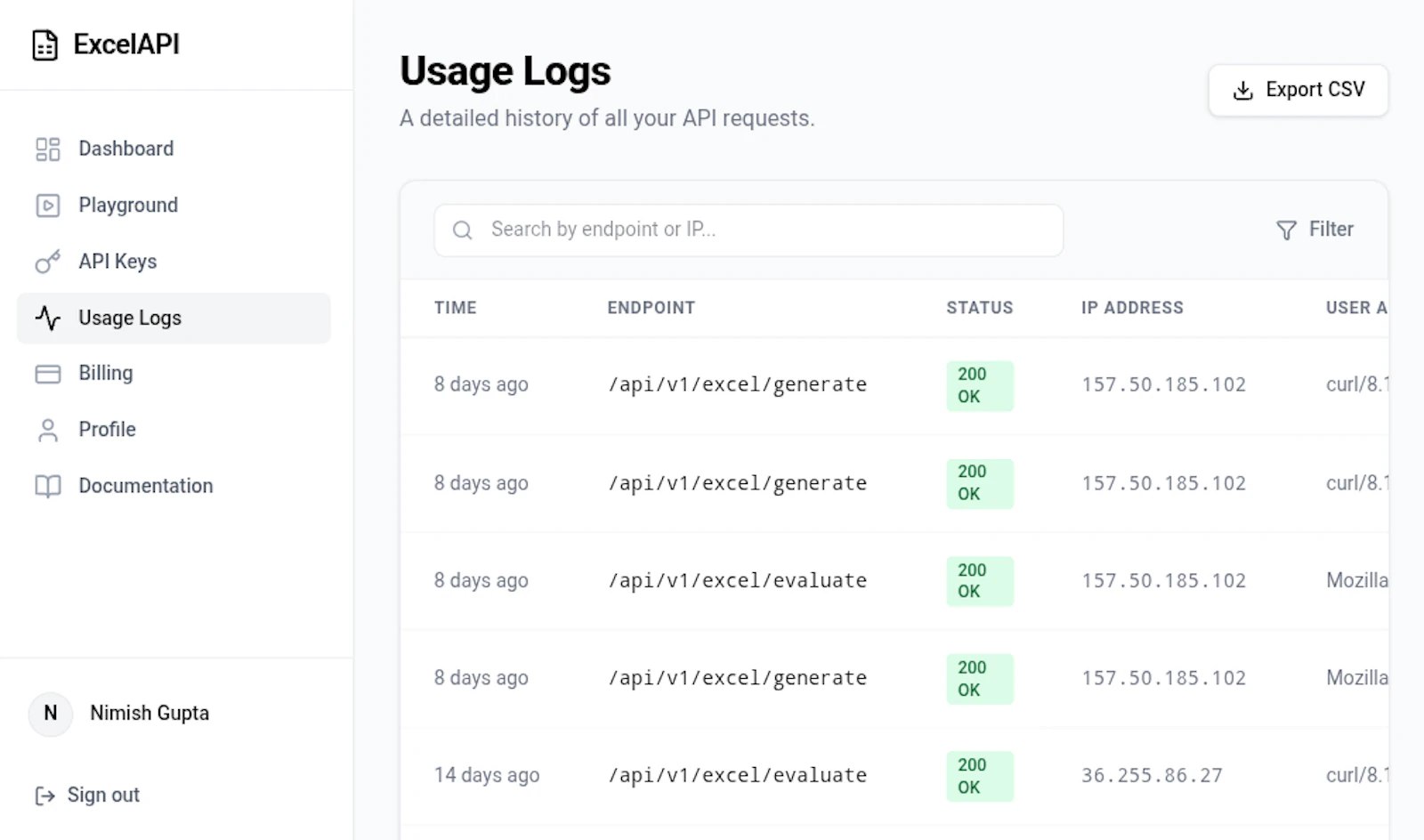Screen dimensions: 1424x840
Task: Click the Documentation book icon
Action: 47,486
